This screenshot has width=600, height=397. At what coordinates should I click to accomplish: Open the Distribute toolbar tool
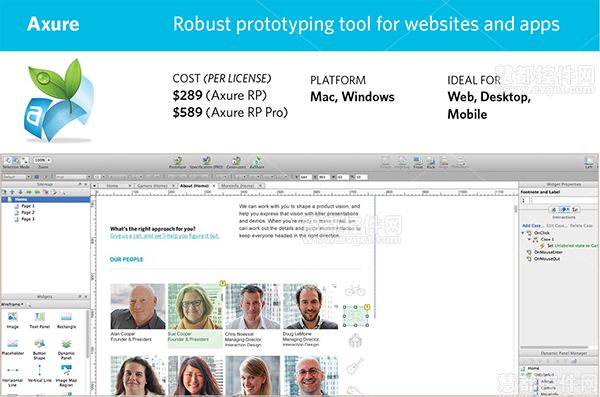pyautogui.click(x=460, y=162)
